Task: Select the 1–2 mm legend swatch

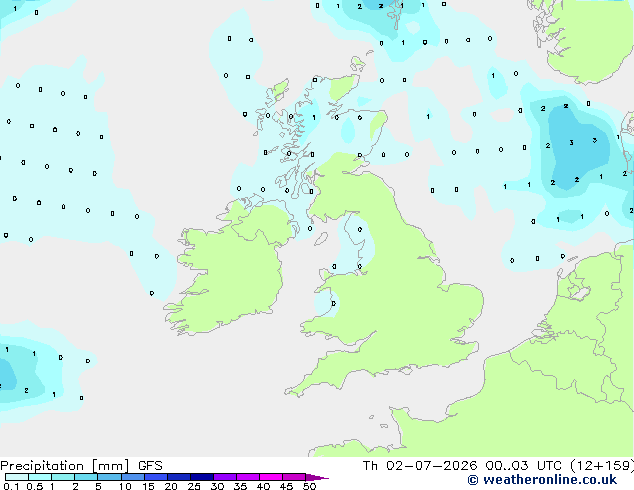Action: 63,477
